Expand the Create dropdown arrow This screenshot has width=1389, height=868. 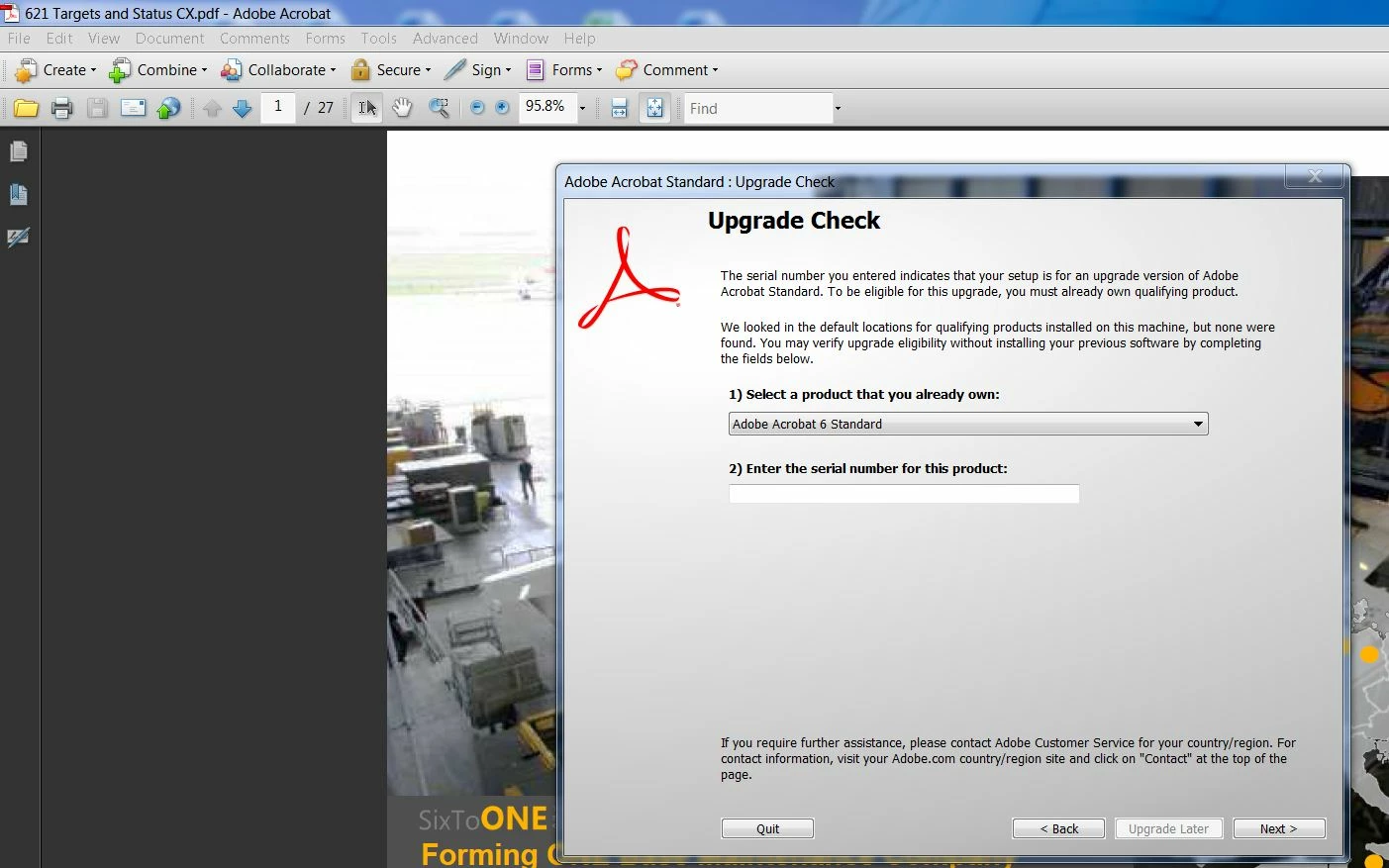93,70
